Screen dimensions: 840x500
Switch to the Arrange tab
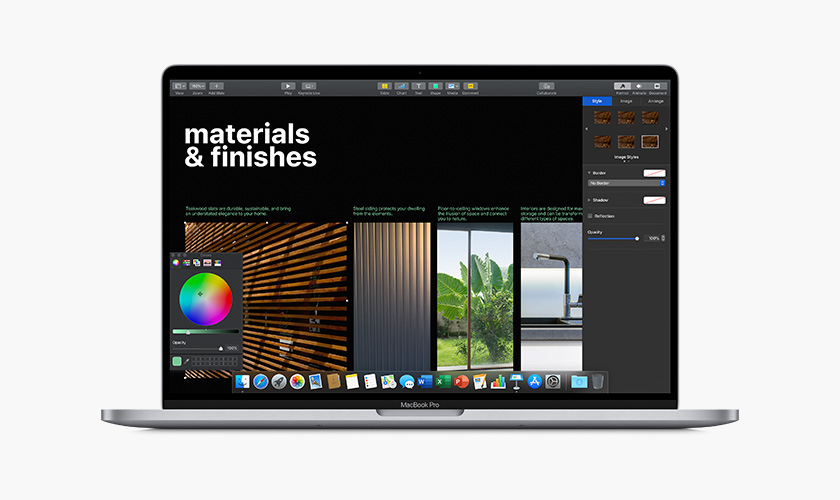pos(655,101)
